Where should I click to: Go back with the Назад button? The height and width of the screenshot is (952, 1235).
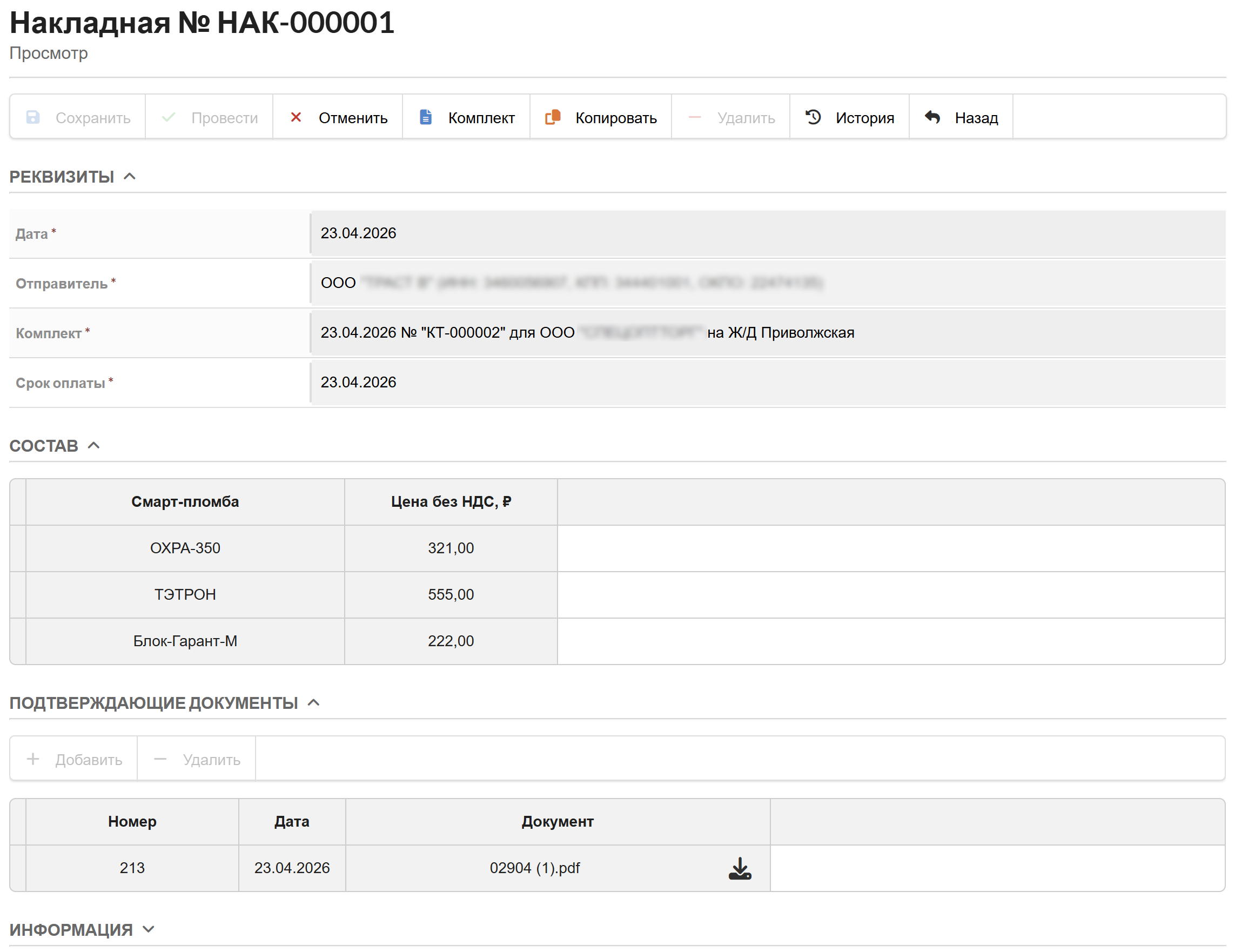pyautogui.click(x=961, y=117)
